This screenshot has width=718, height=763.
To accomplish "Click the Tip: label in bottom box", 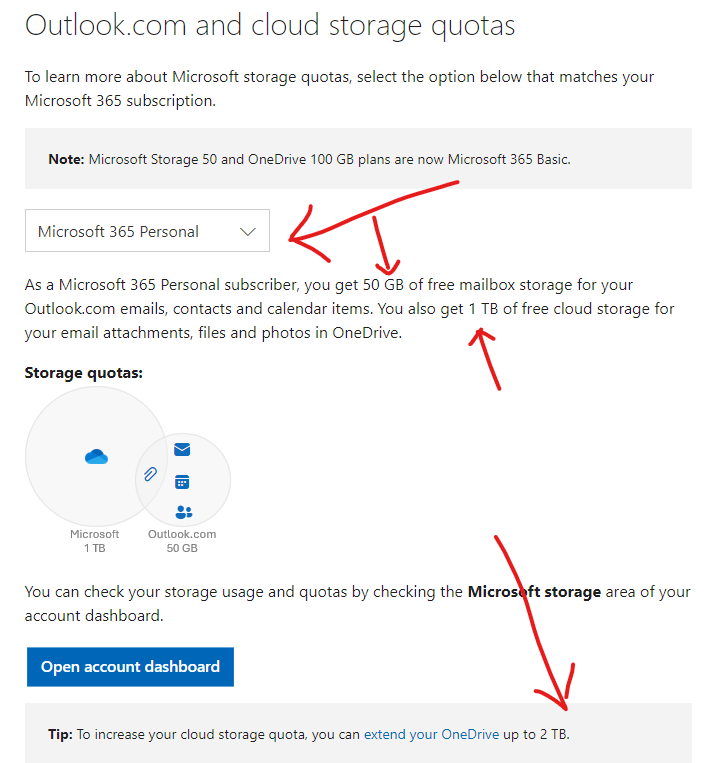I will 60,734.
